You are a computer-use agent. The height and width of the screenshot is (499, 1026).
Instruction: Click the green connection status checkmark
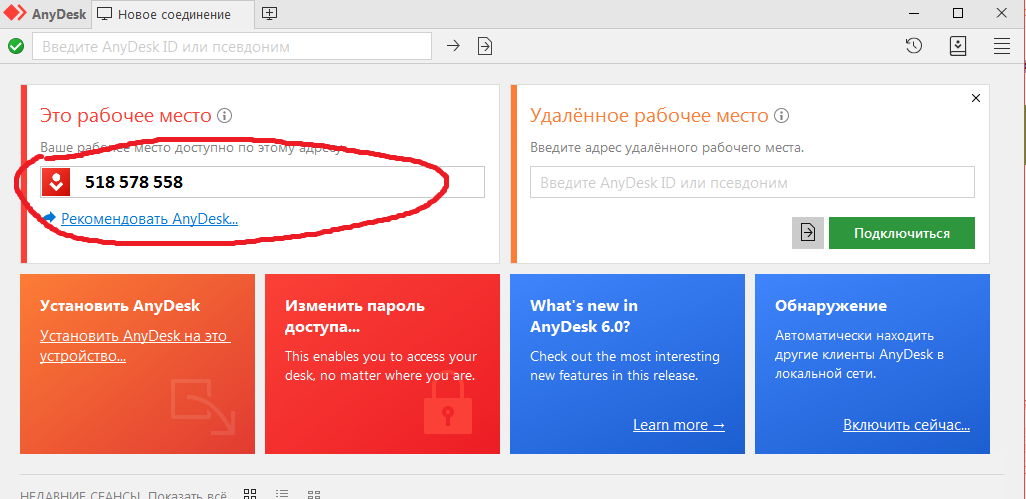pyautogui.click(x=16, y=46)
